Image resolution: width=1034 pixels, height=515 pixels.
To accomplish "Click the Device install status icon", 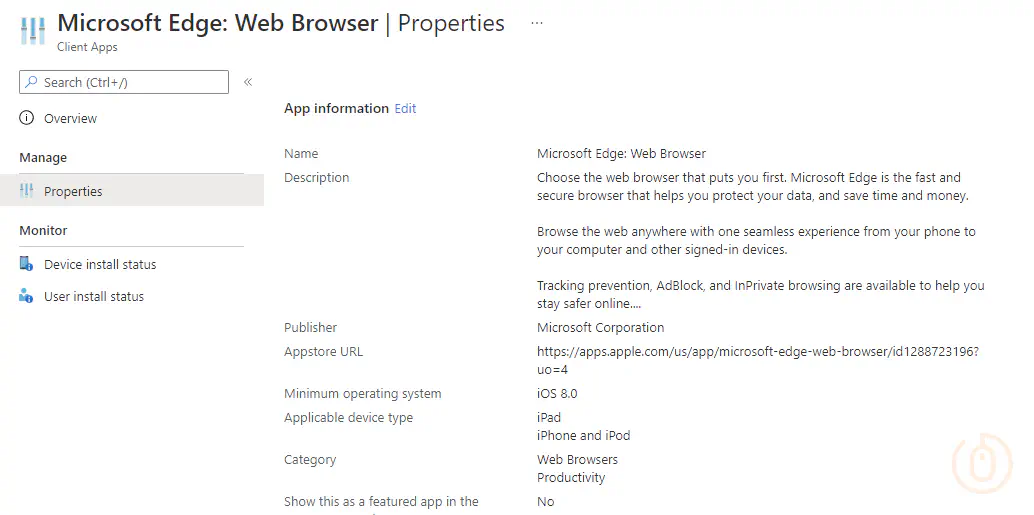I will point(27,264).
